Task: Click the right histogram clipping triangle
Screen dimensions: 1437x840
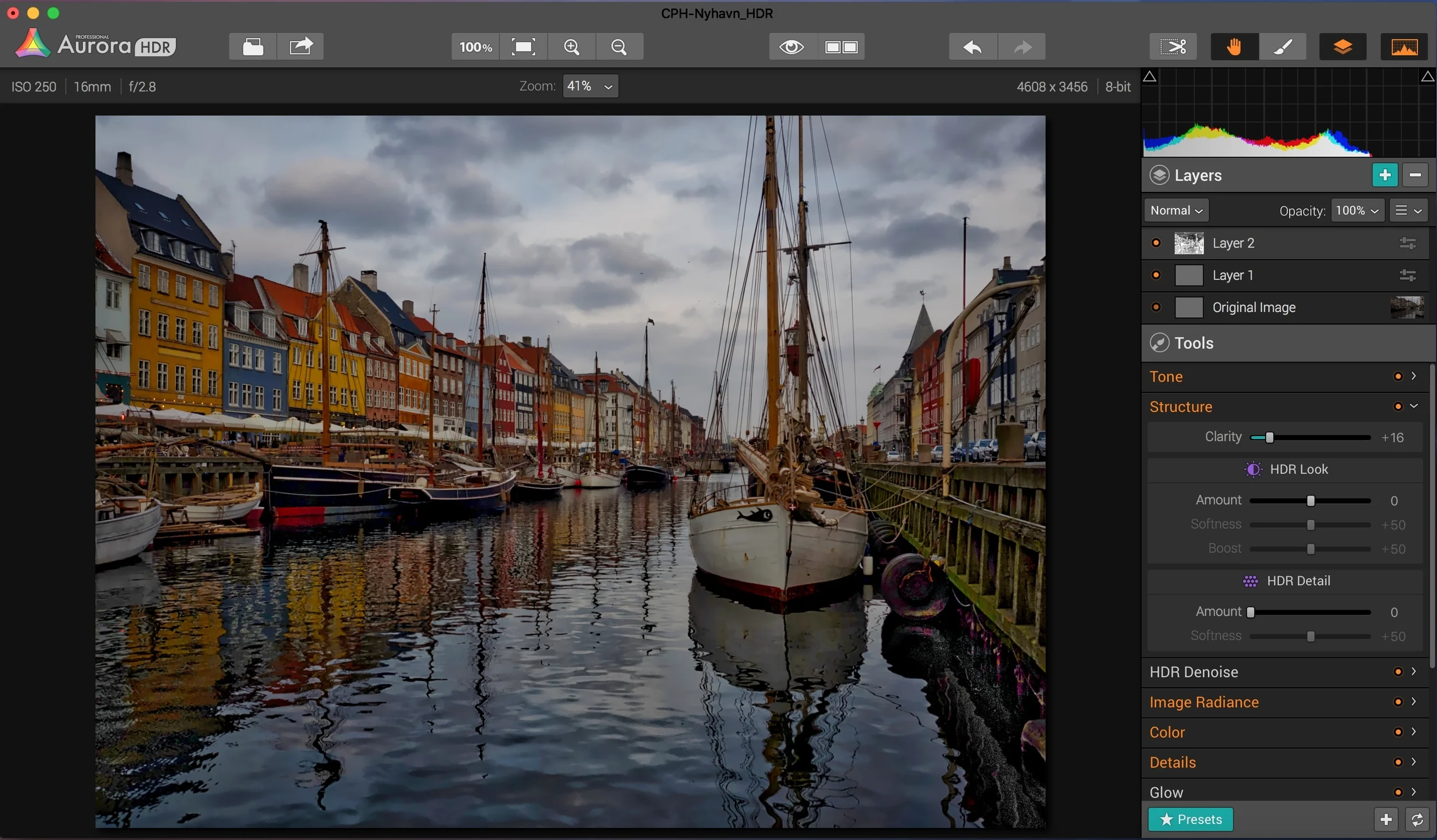Action: [x=1428, y=76]
